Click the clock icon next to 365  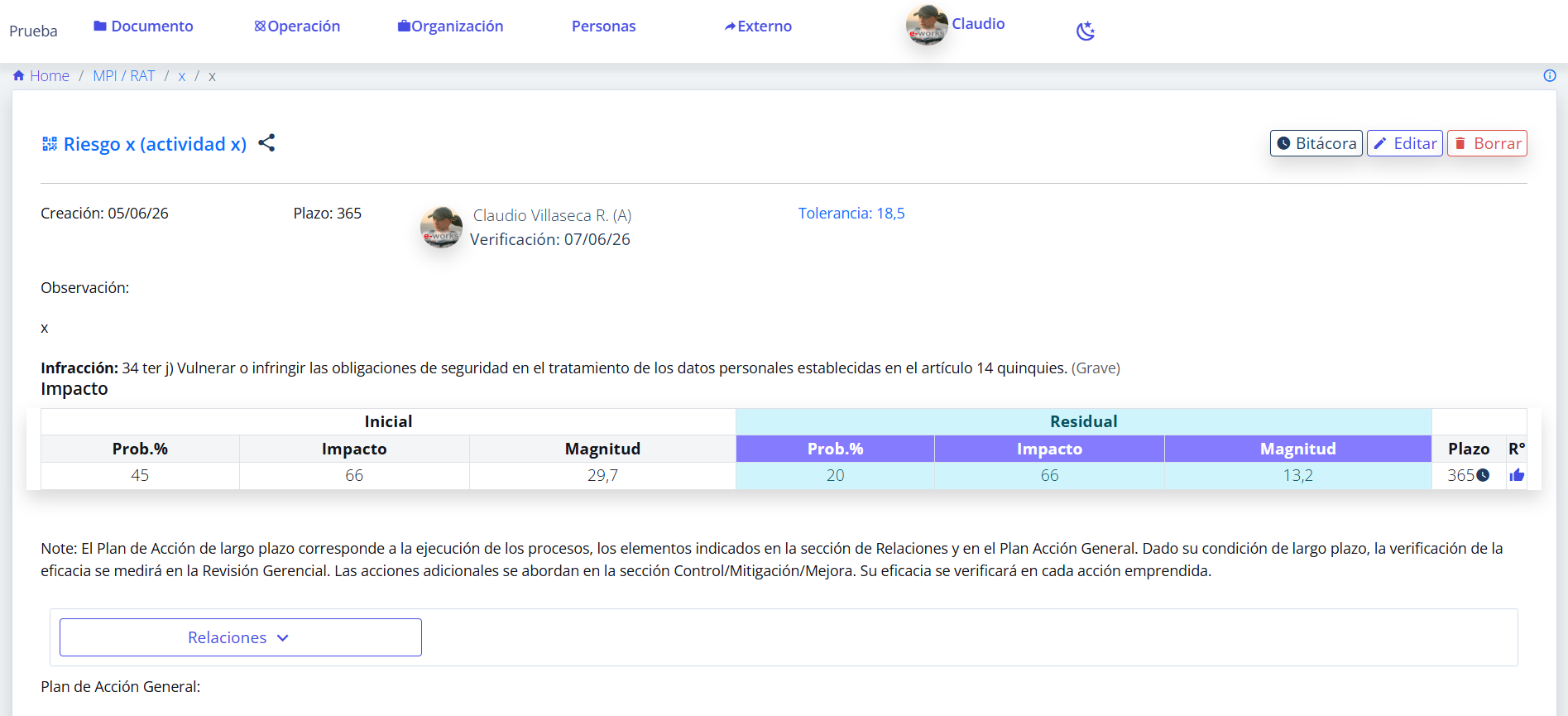point(1483,475)
